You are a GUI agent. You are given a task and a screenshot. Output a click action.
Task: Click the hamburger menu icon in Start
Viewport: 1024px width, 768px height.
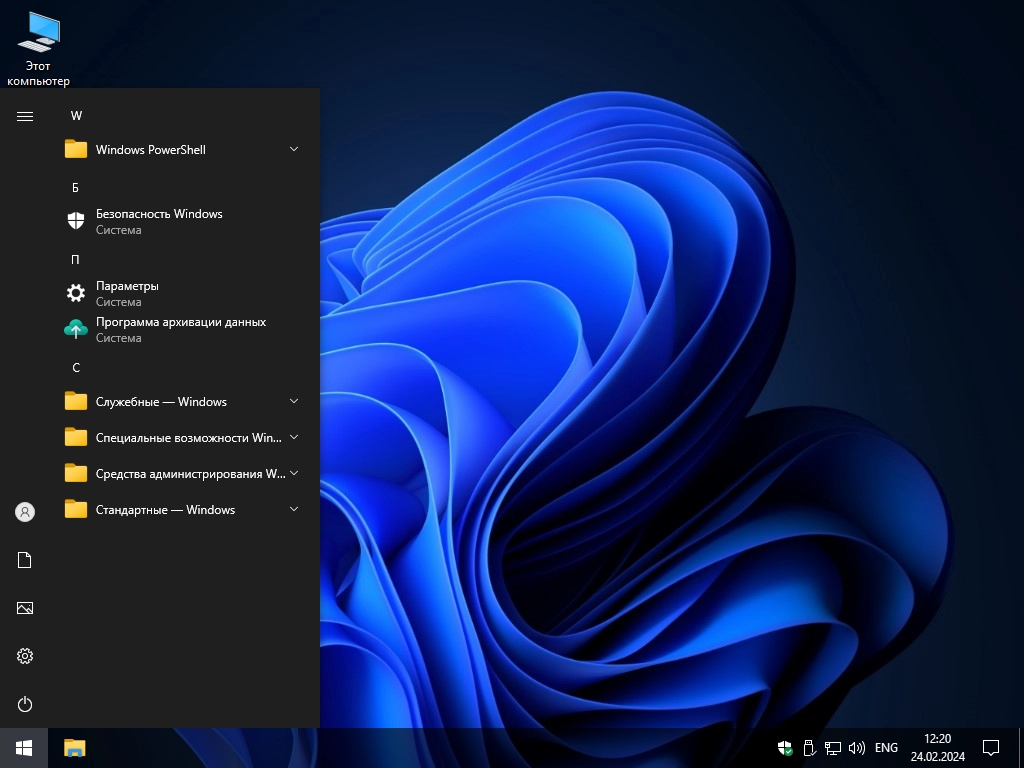(25, 116)
